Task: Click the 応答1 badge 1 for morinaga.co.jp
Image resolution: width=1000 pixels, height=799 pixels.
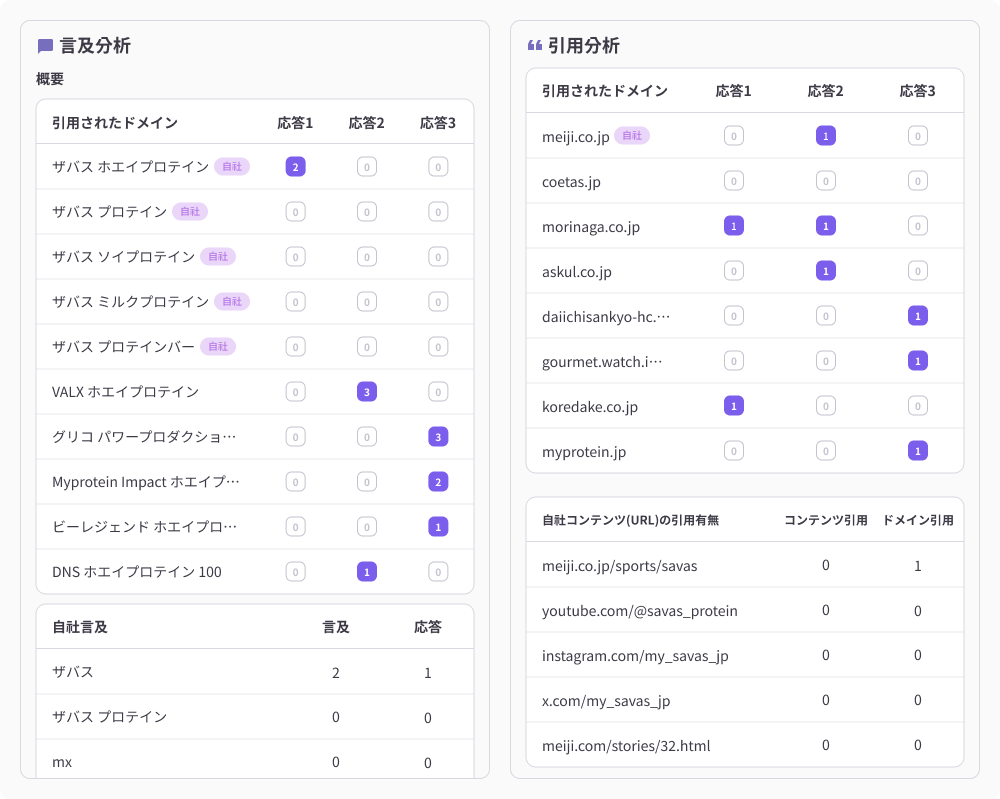Action: 734,226
